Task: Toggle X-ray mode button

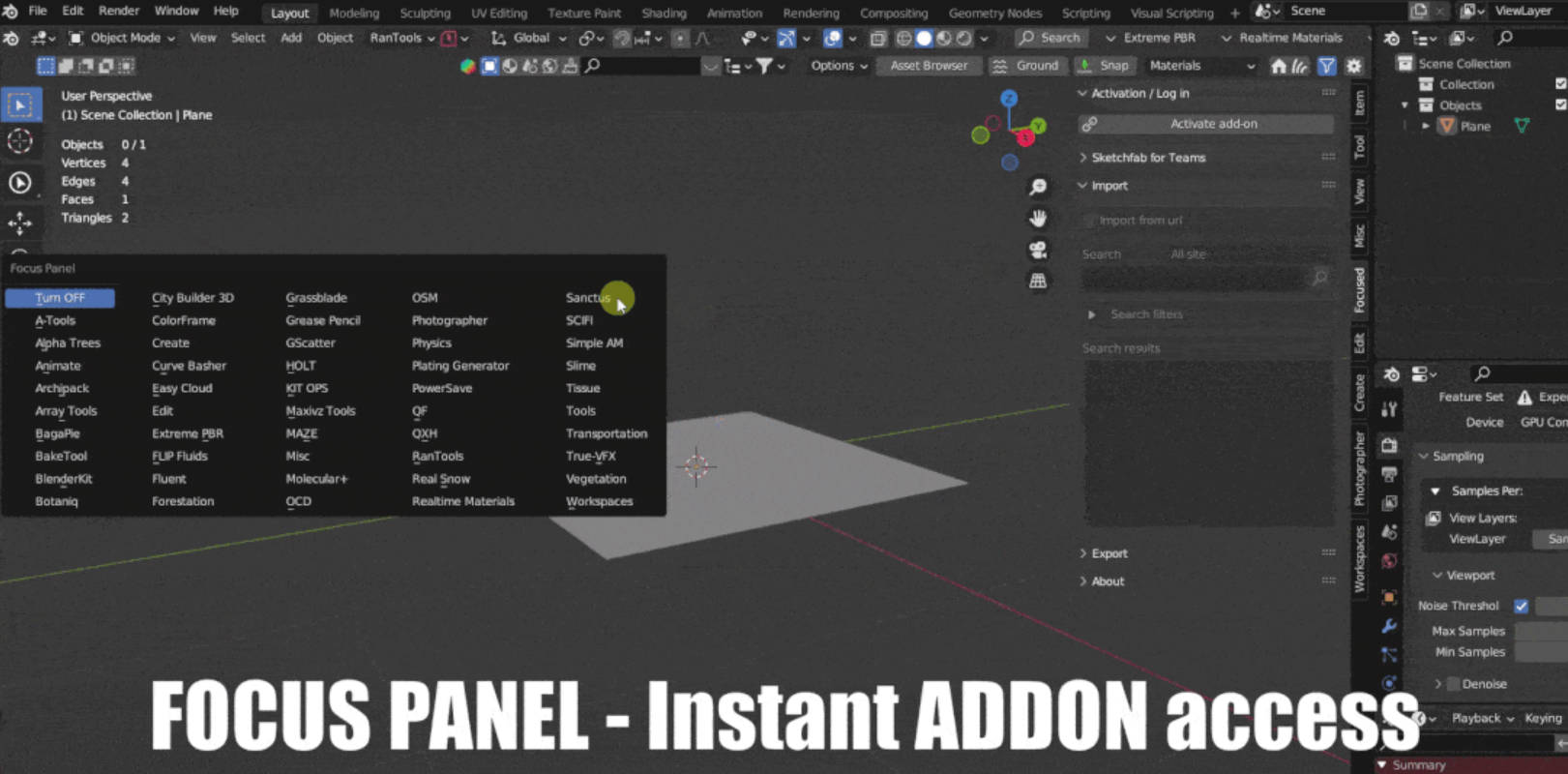Action: pyautogui.click(x=878, y=39)
